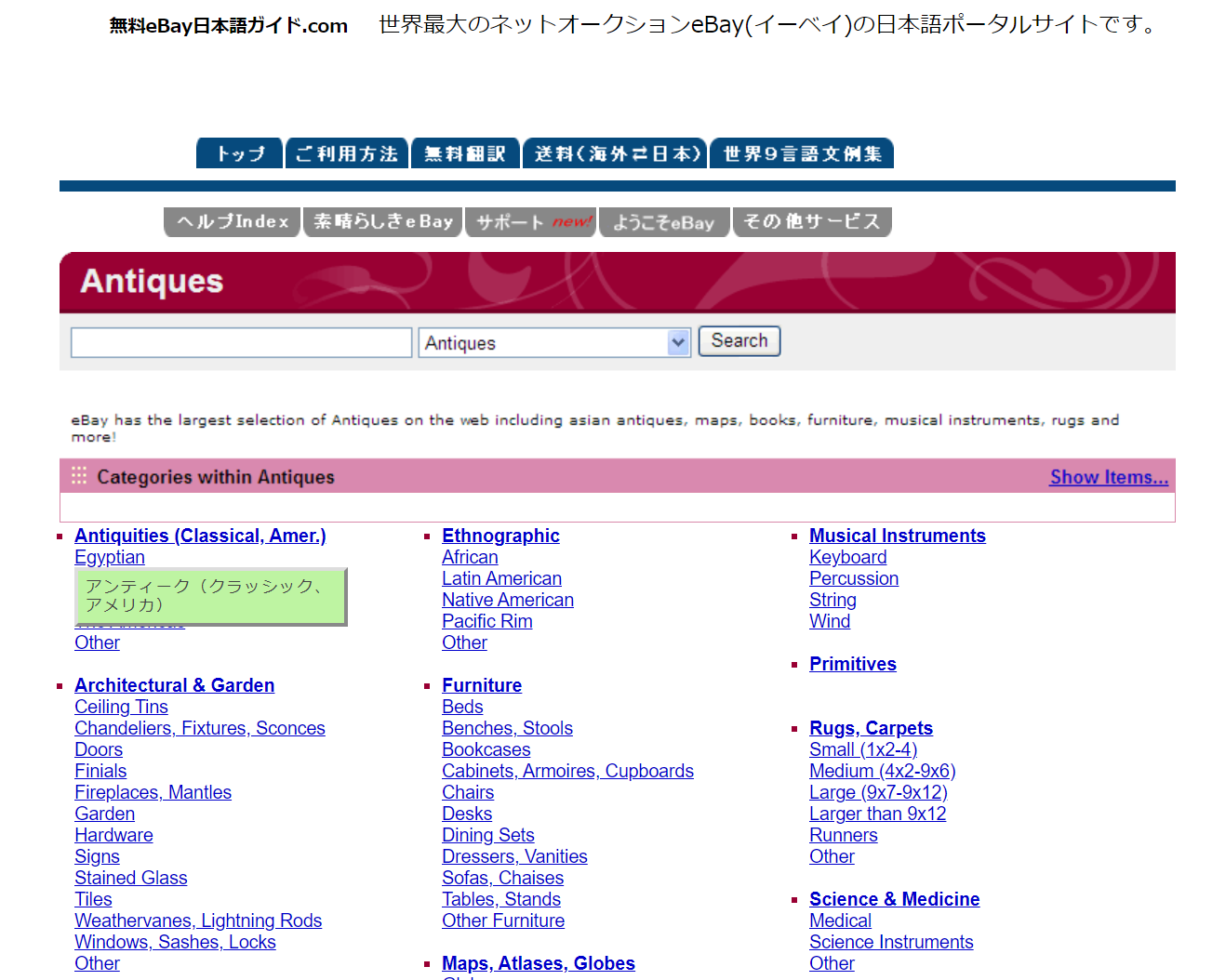Click the 無料eBay日本語ガイド.com site logo
This screenshot has height=980, width=1212.
[x=229, y=26]
